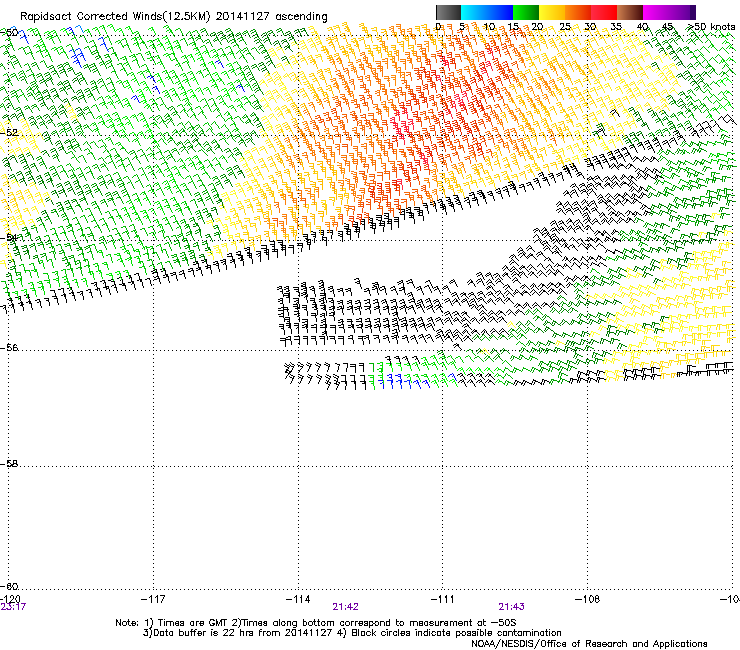Select the gray 0-5 knots color segment
The image size is (740, 650).
[x=448, y=12]
